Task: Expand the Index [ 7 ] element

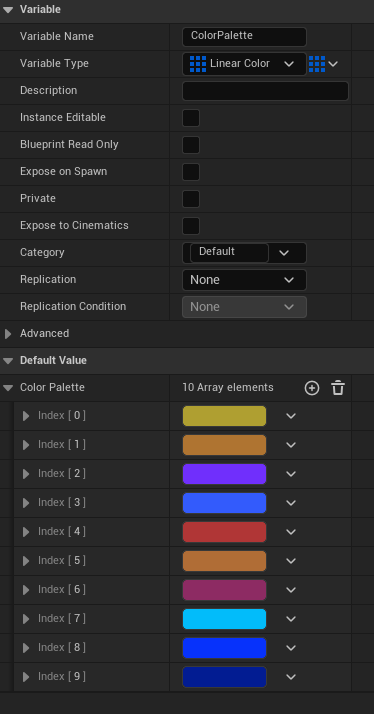Action: [x=26, y=619]
